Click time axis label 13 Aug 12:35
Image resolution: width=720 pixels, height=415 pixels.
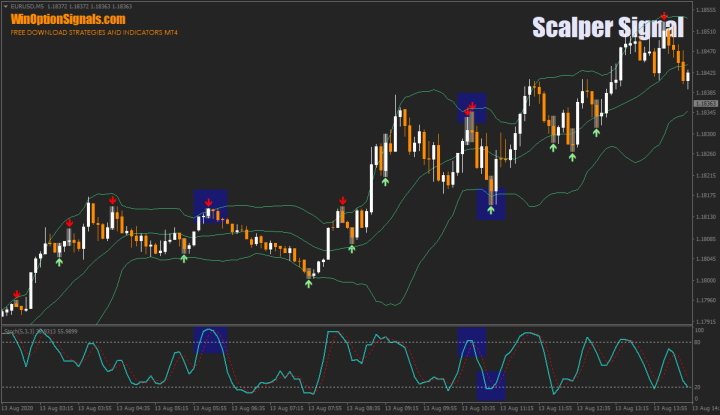tap(595, 408)
